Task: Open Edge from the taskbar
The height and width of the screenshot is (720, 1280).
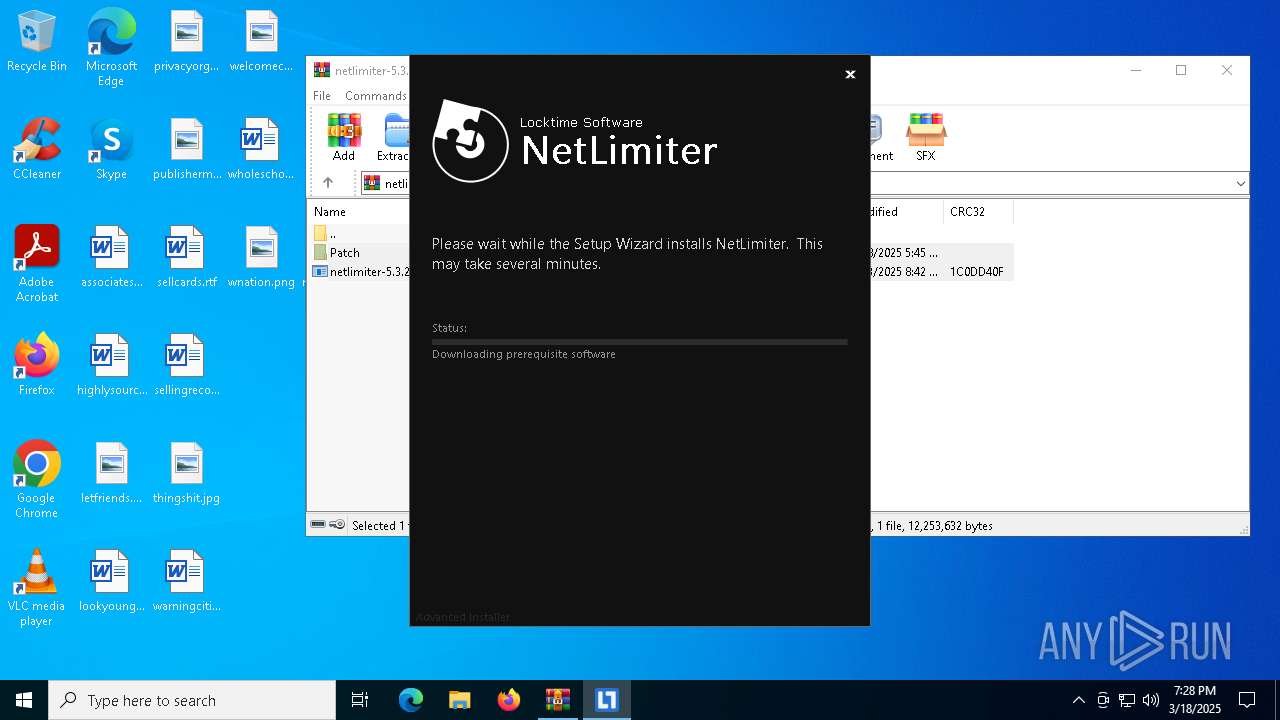Action: [411, 700]
